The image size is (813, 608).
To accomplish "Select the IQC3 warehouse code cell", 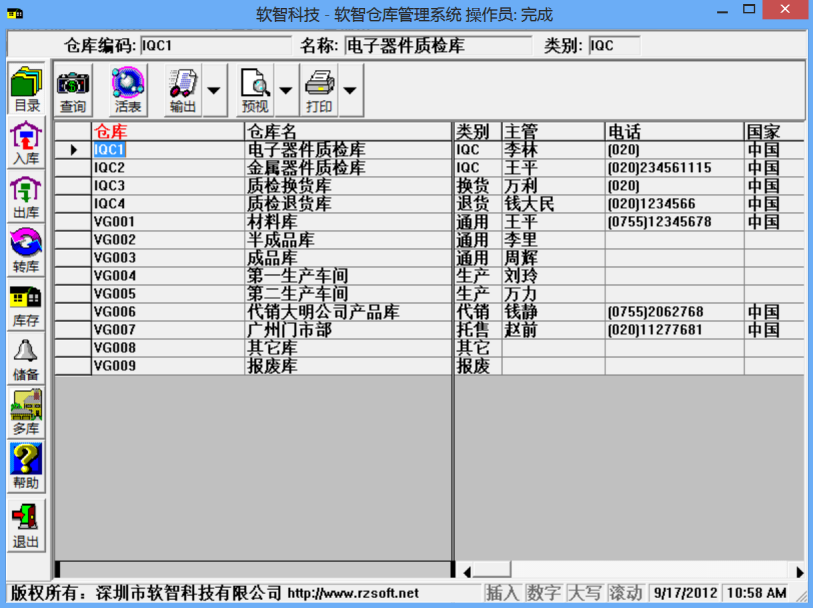I will pyautogui.click(x=167, y=186).
